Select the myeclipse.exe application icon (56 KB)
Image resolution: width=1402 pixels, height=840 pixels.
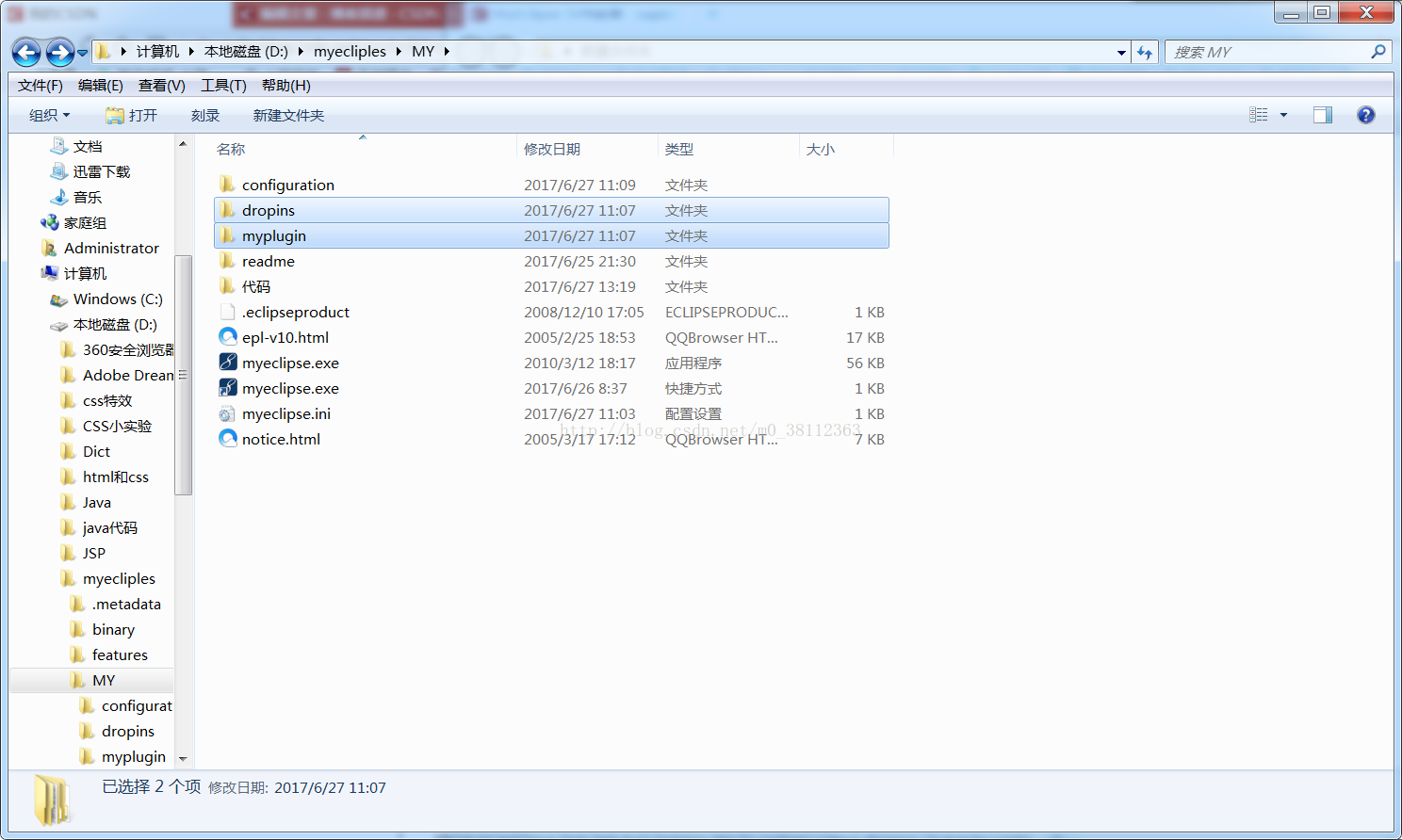[x=227, y=363]
